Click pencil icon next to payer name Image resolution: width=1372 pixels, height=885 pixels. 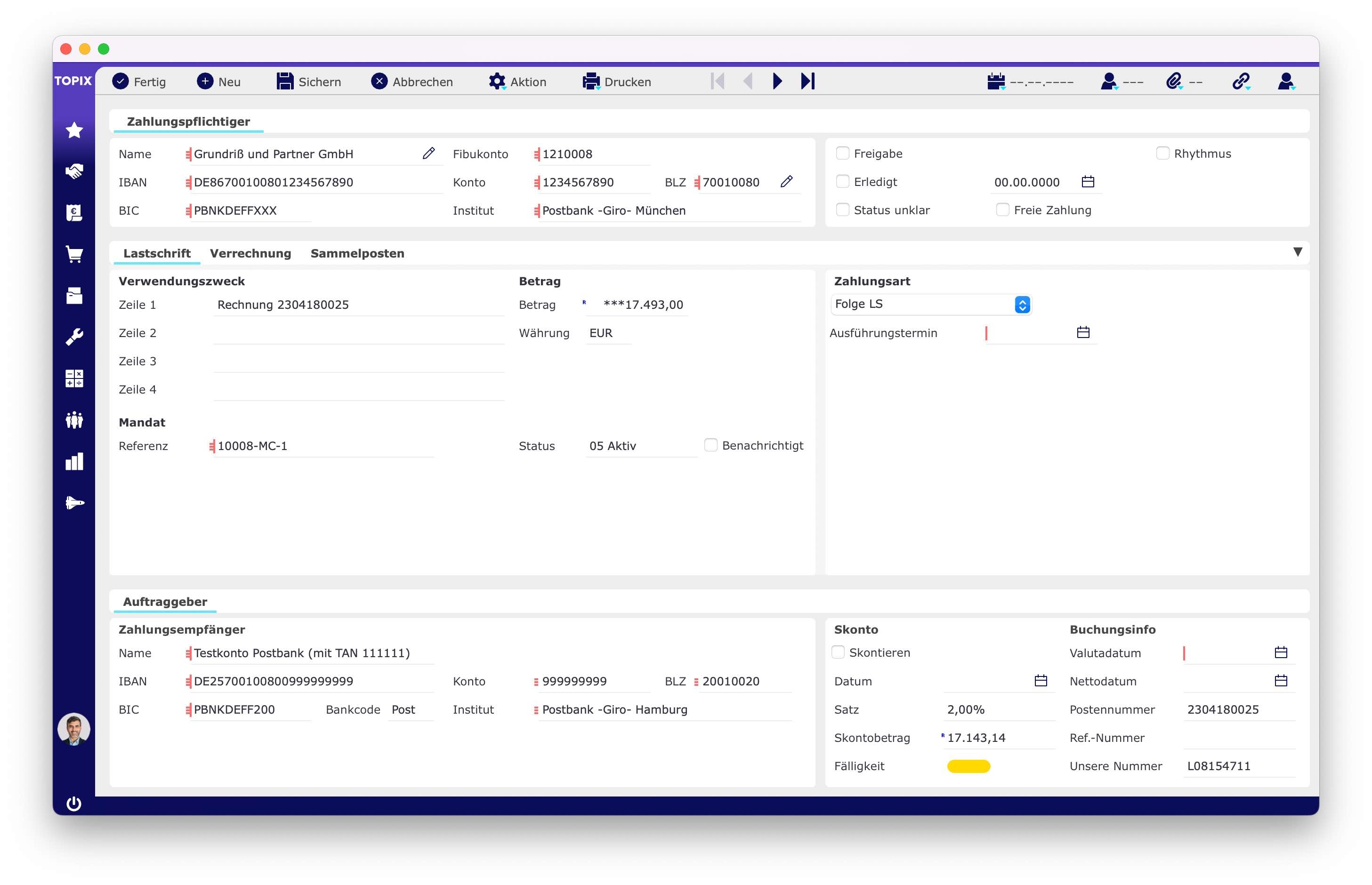coord(428,153)
